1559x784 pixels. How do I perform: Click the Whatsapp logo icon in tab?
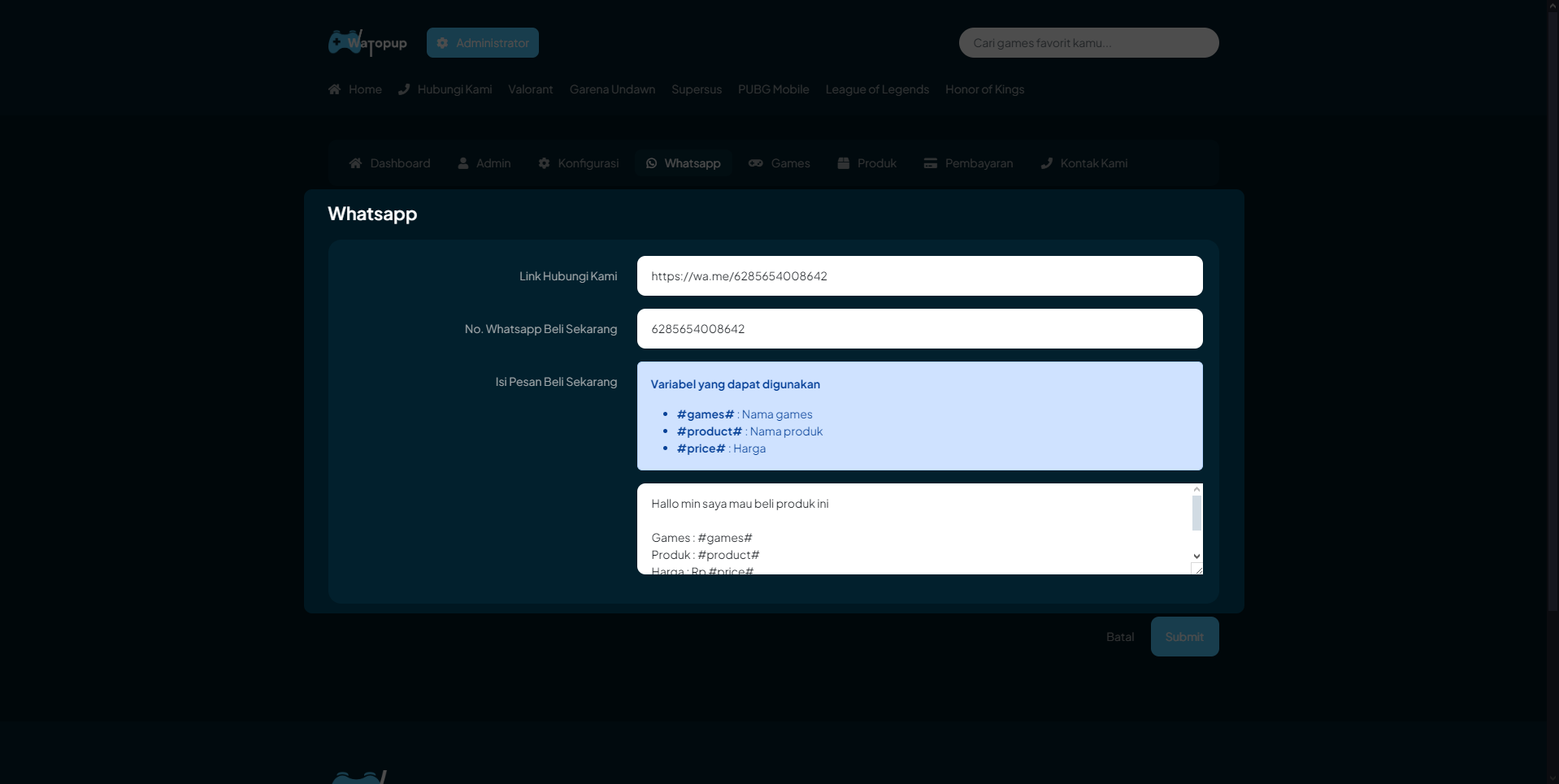click(651, 163)
